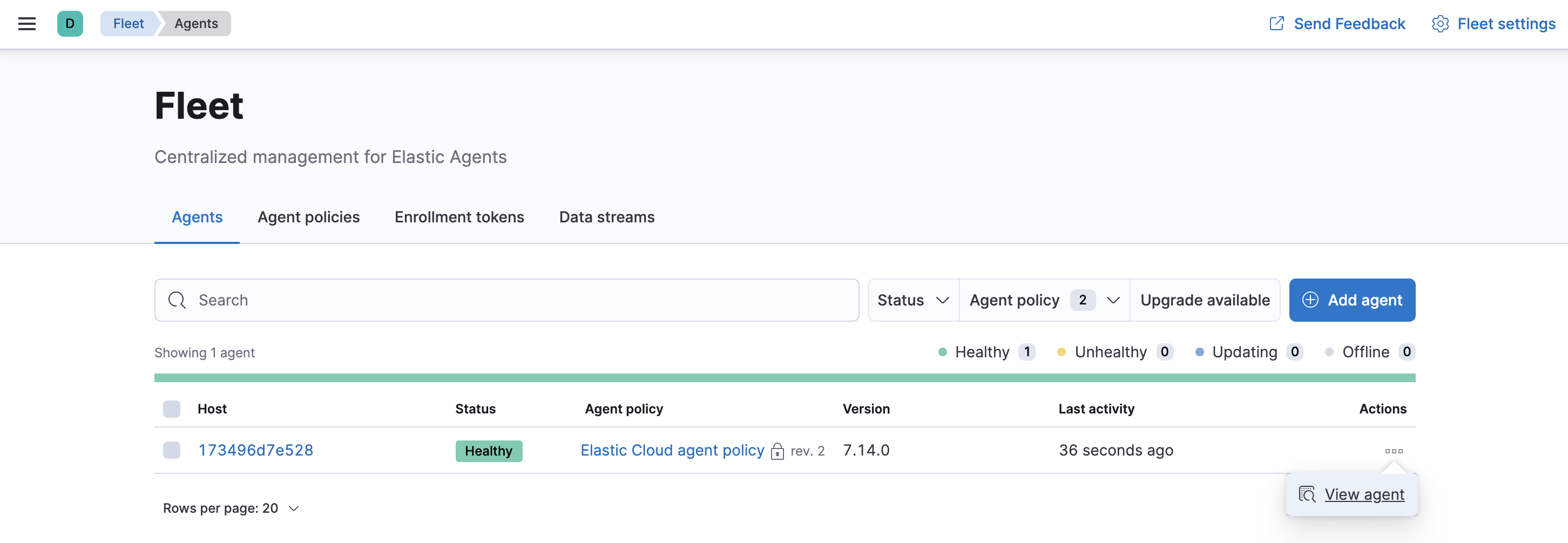Screen dimensions: 1568x543
Task: Select checkbox for host 173496d7e528
Action: coord(172,451)
